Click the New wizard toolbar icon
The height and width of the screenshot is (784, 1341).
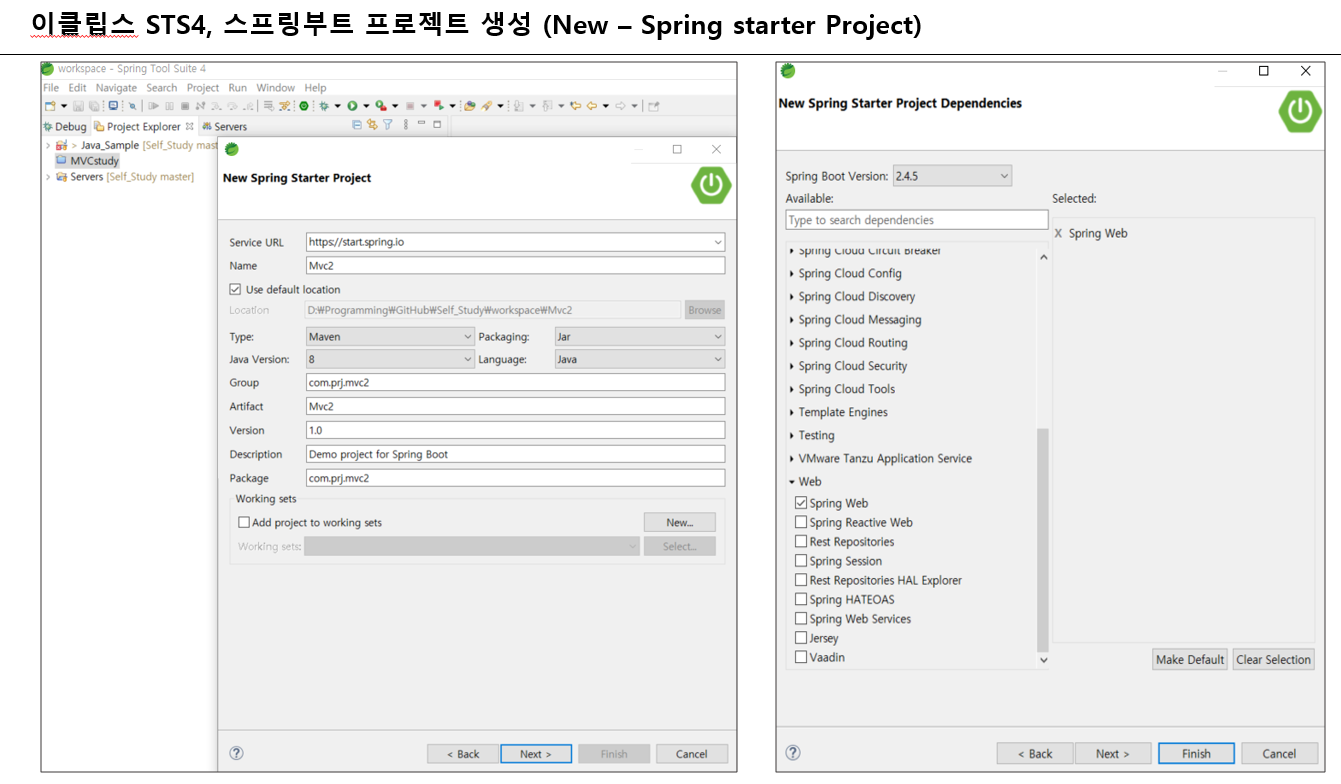pos(50,106)
